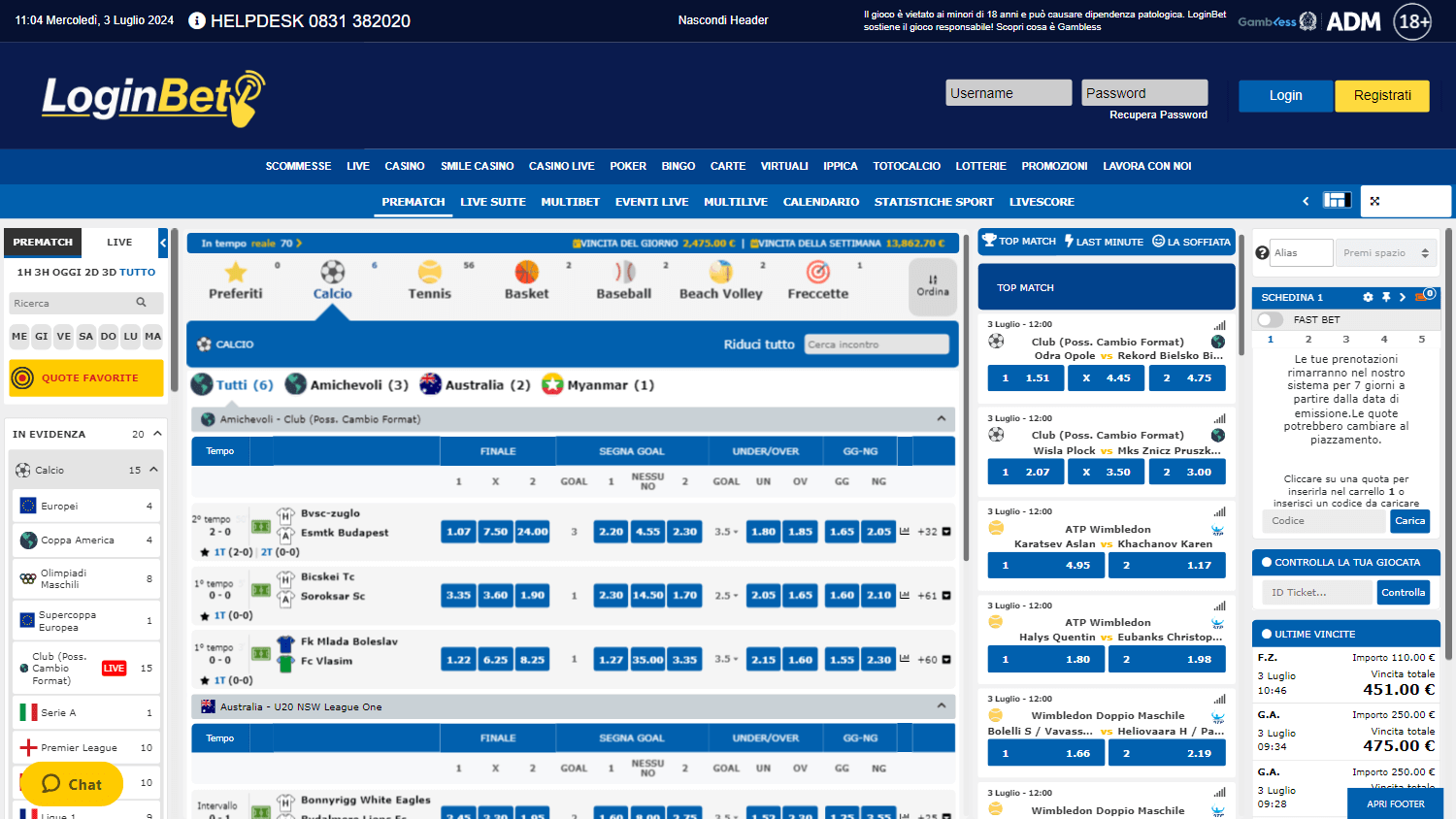Mark Fk Mlada Boleslav match as favorite star
The width and height of the screenshot is (1456, 819).
[x=205, y=680]
